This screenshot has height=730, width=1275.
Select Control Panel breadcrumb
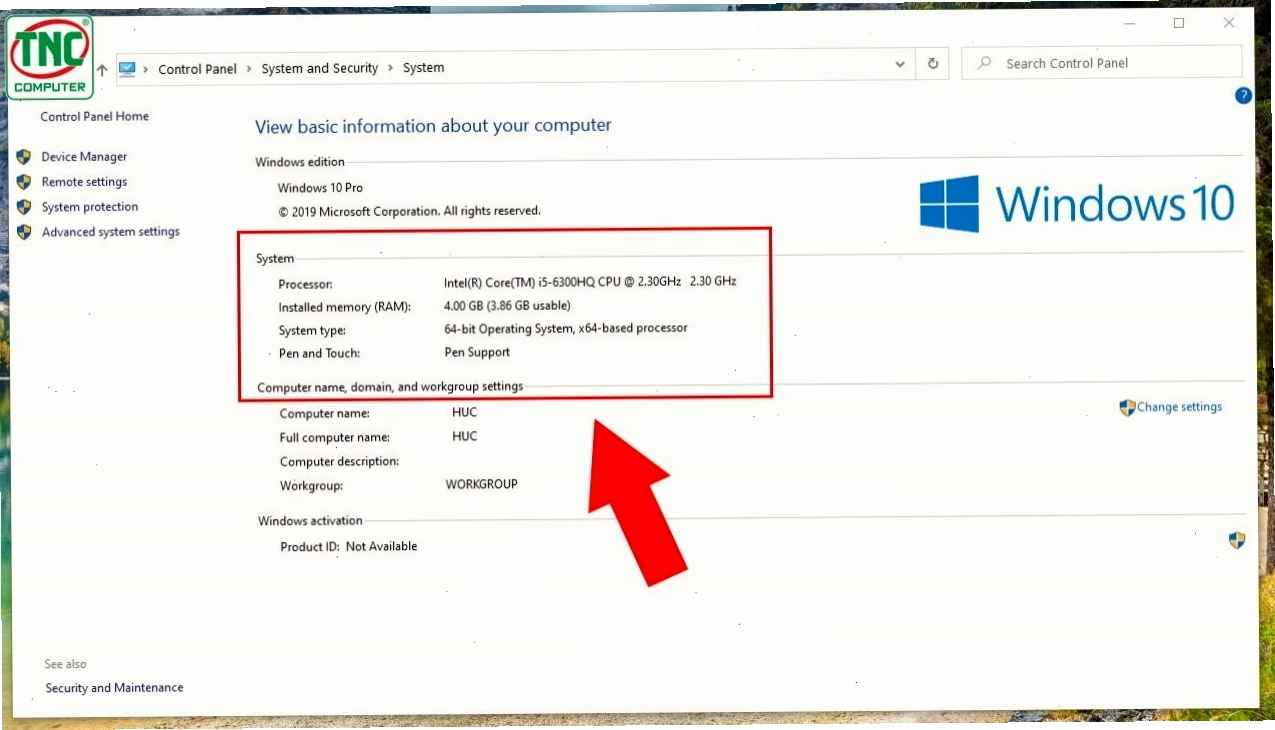197,69
